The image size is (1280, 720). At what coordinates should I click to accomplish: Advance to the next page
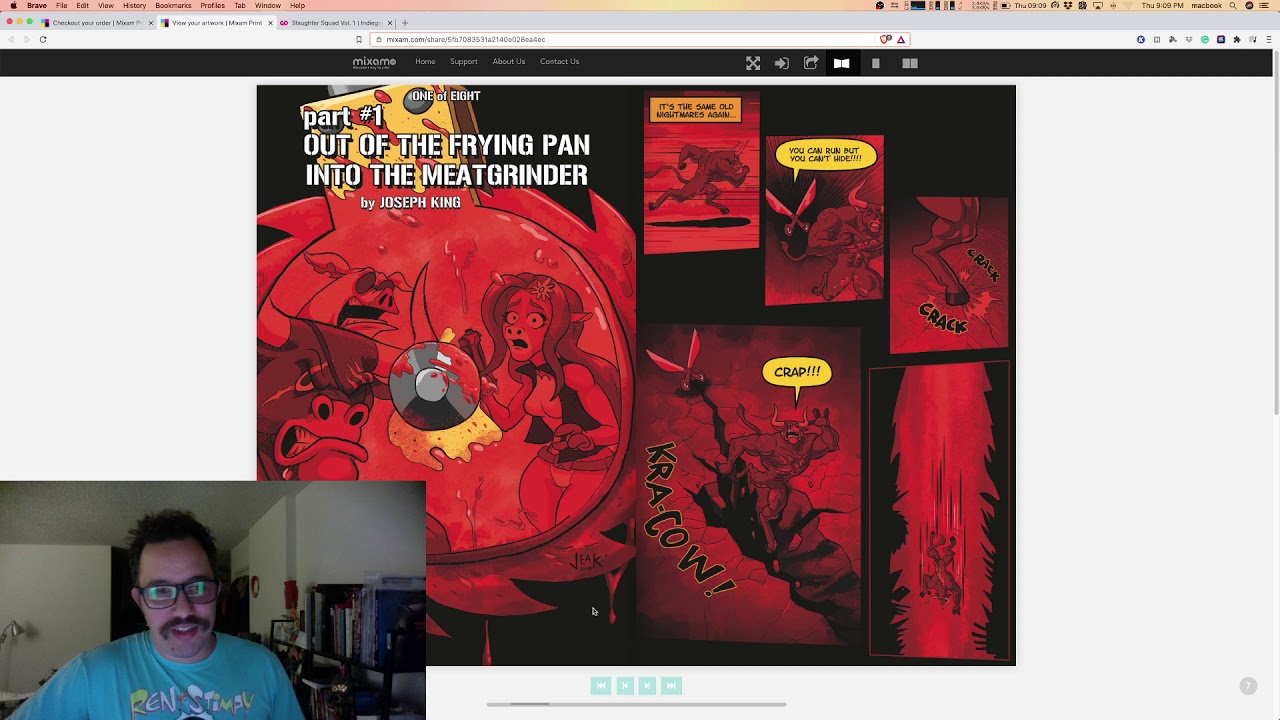click(647, 685)
